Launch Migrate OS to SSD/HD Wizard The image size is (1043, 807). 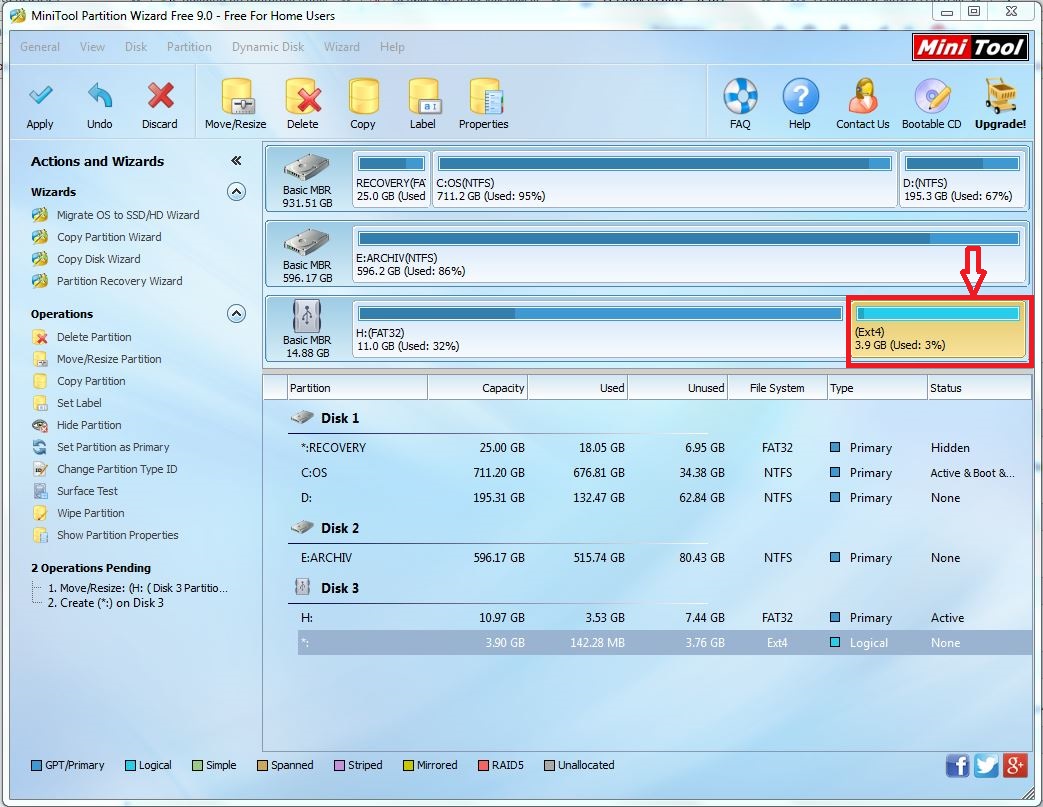tap(127, 215)
